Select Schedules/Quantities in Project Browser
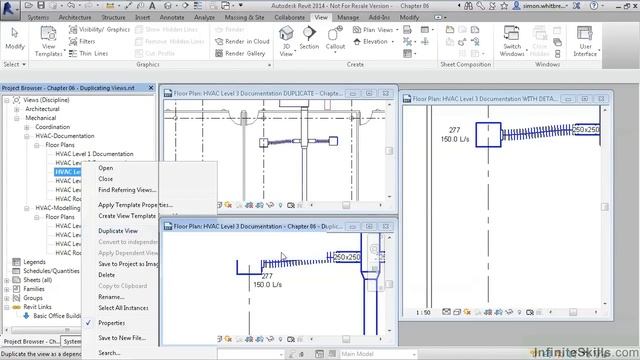Viewport: 640px width, 360px height. point(51,271)
